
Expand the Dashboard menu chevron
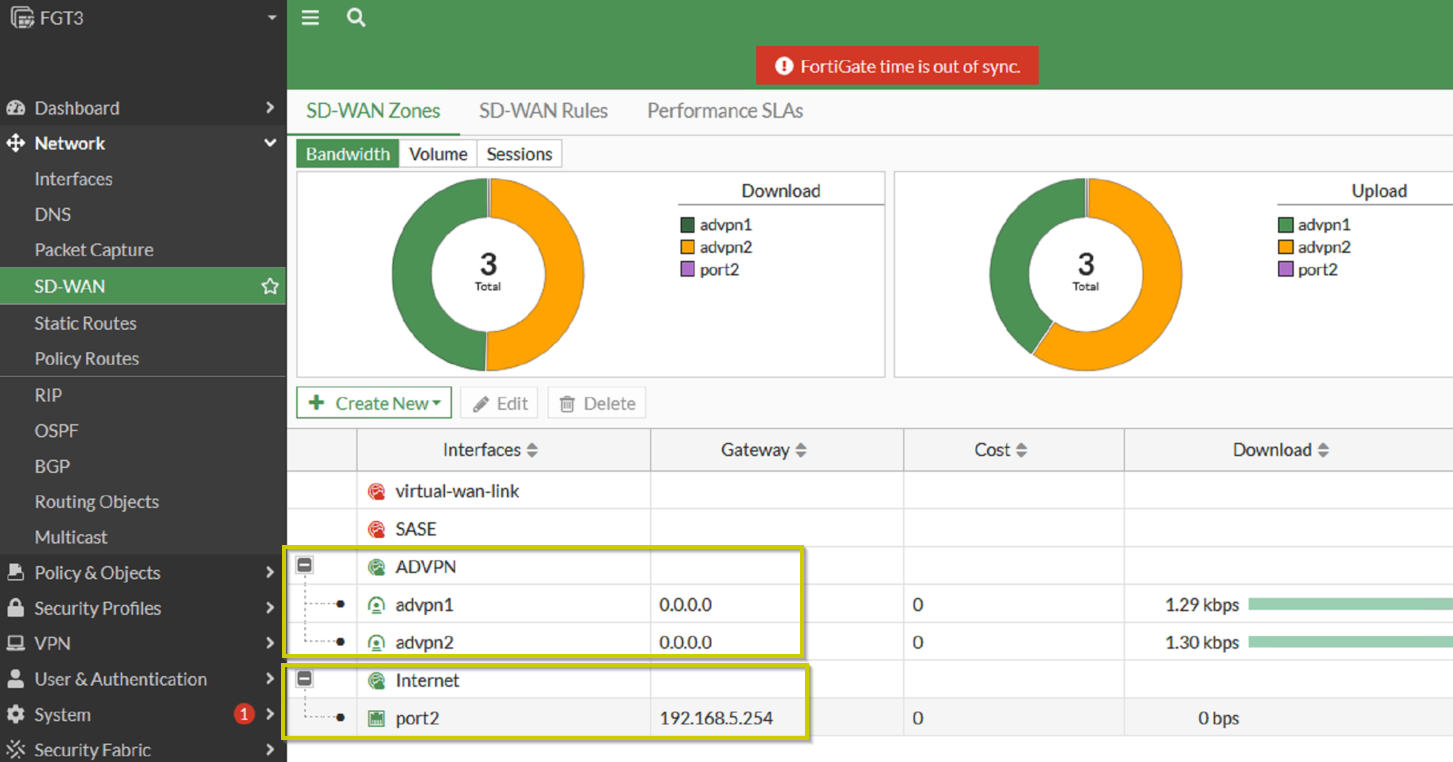pyautogui.click(x=270, y=107)
